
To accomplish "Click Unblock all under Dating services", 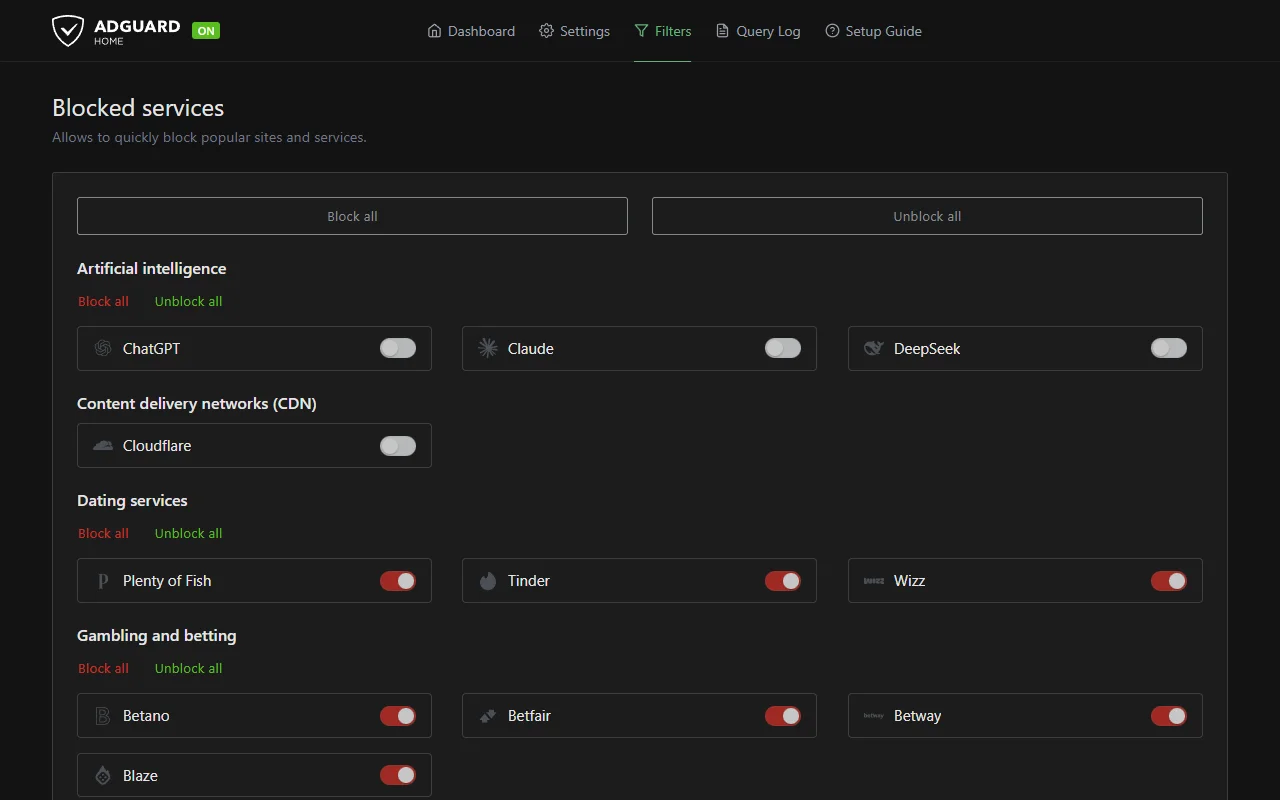I will (x=187, y=533).
